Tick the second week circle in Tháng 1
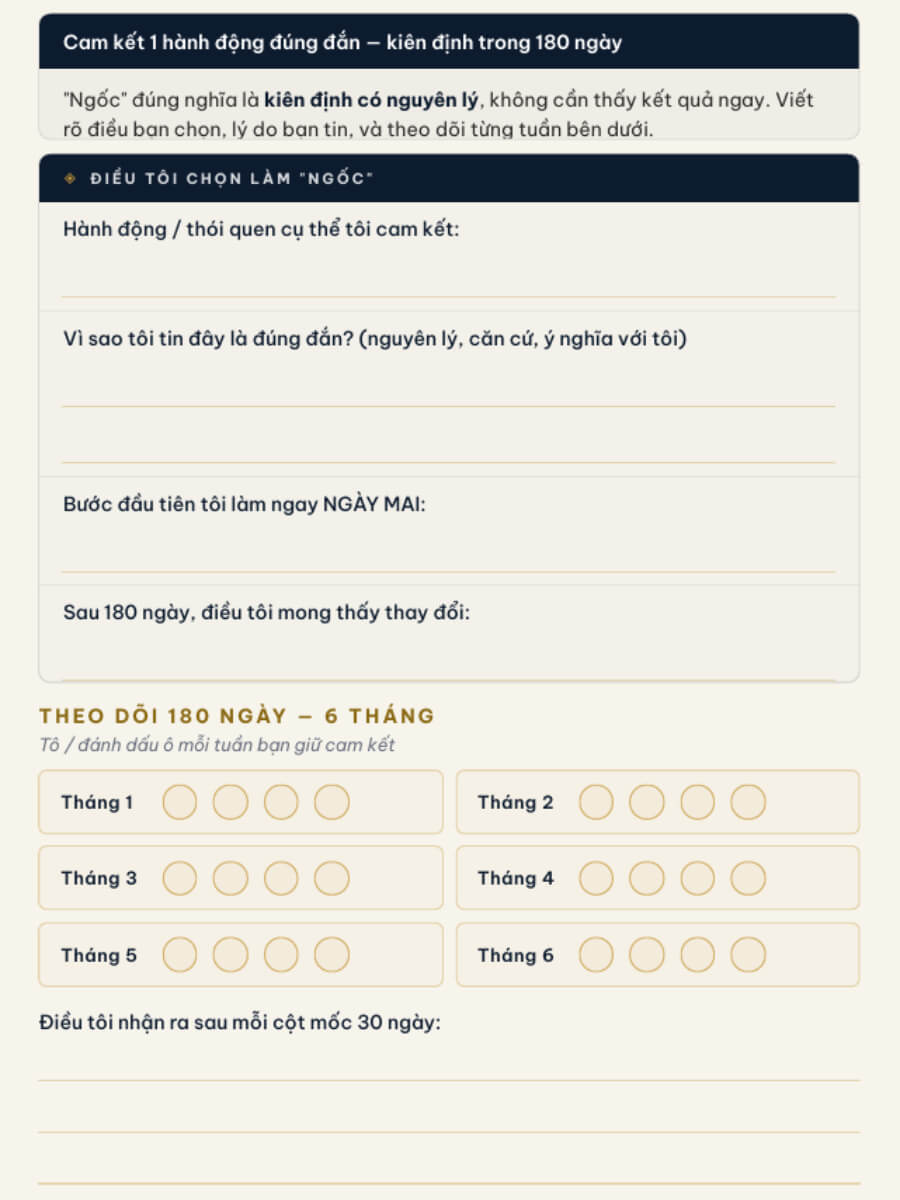The image size is (900, 1200). [230, 802]
